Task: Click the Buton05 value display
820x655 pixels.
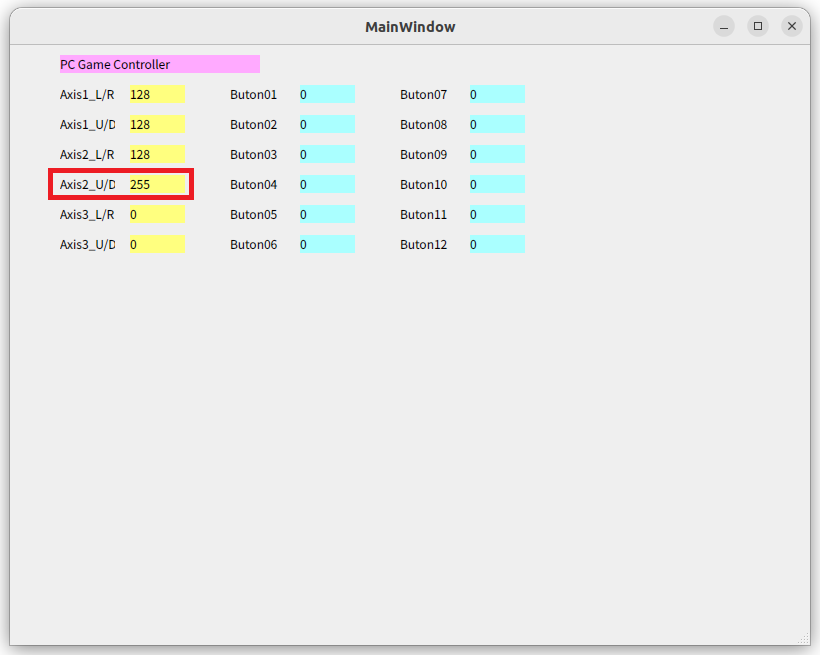Action: click(325, 214)
